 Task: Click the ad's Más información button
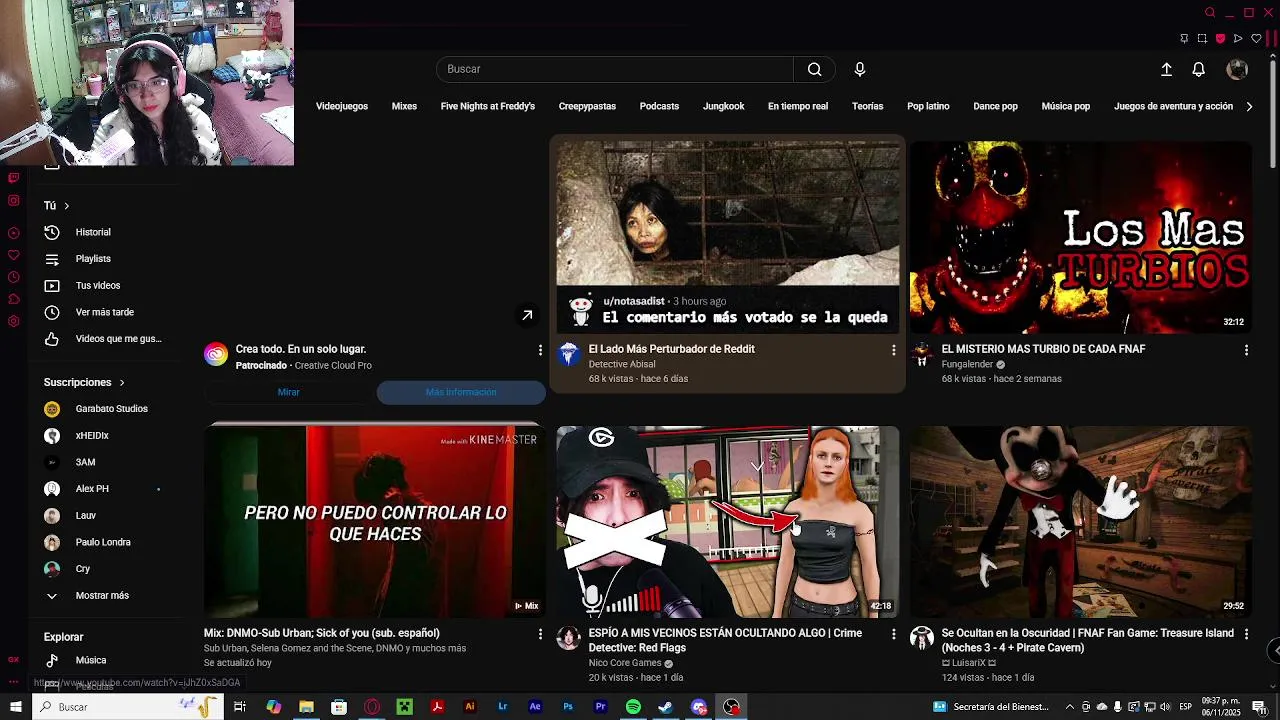coord(461,392)
